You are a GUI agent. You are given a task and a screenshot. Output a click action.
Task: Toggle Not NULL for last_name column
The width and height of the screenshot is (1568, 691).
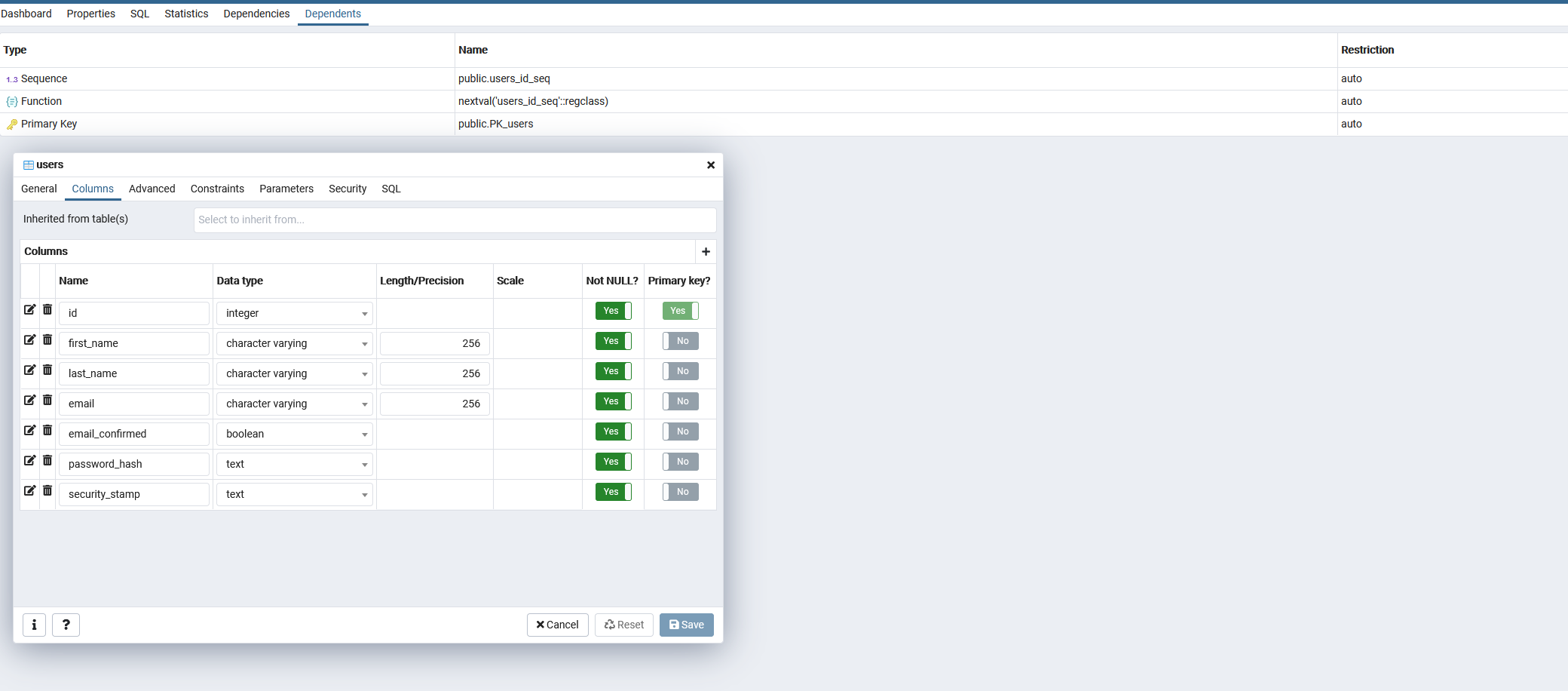coord(614,371)
